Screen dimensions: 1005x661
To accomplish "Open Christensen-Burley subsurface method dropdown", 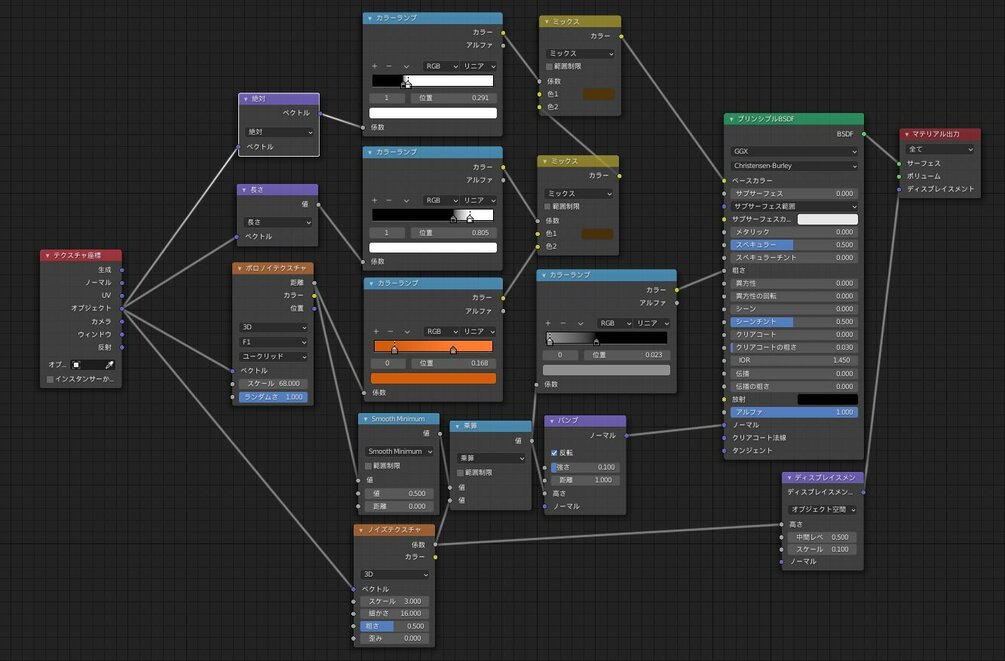I will (794, 165).
